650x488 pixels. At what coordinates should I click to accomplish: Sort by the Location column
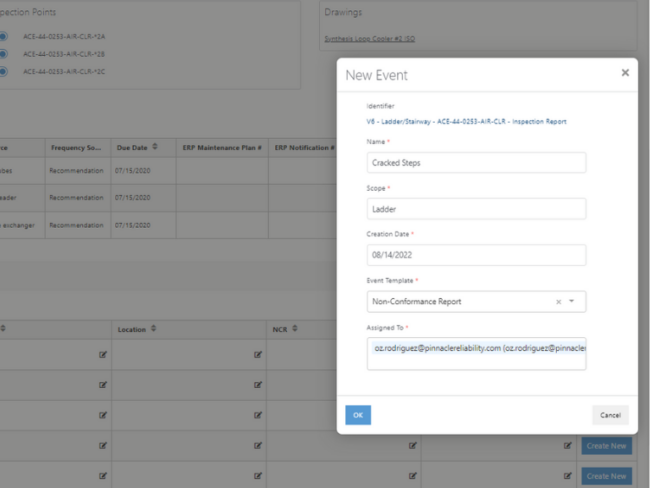click(152, 328)
